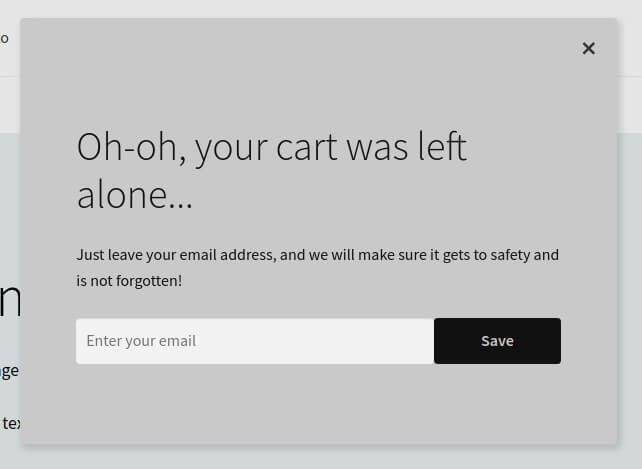Click the word 'safety' in the popup description
This screenshot has height=469, width=642.
pos(510,256)
